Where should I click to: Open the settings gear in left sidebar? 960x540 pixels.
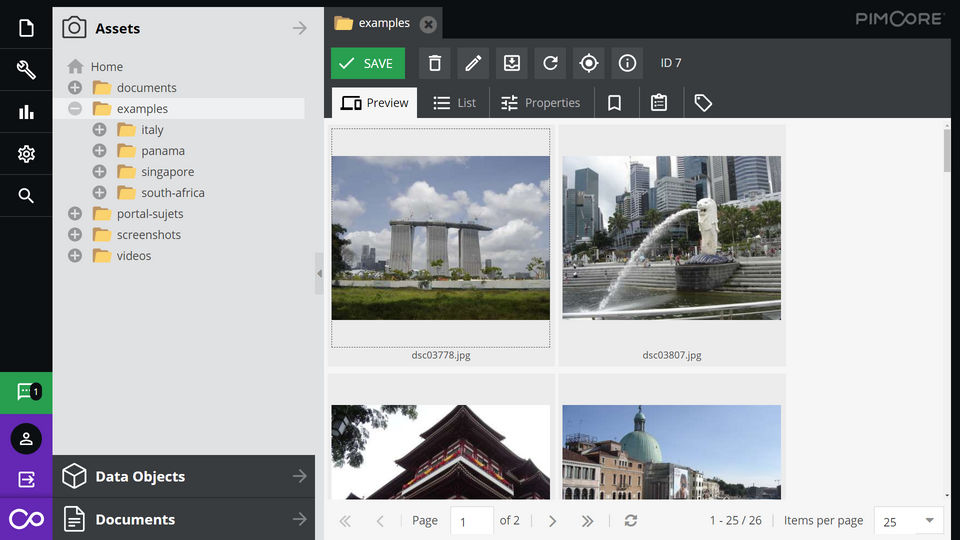pos(26,154)
